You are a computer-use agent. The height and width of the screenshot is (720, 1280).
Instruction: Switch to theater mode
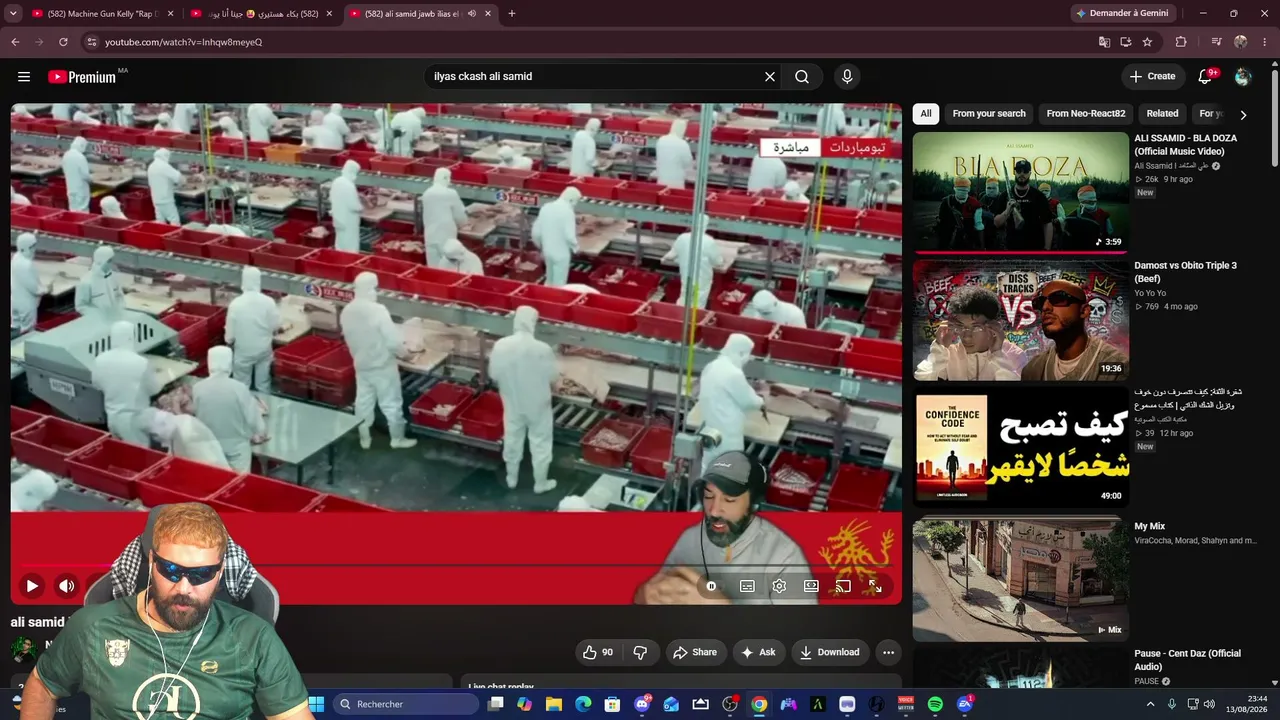pyautogui.click(x=811, y=586)
